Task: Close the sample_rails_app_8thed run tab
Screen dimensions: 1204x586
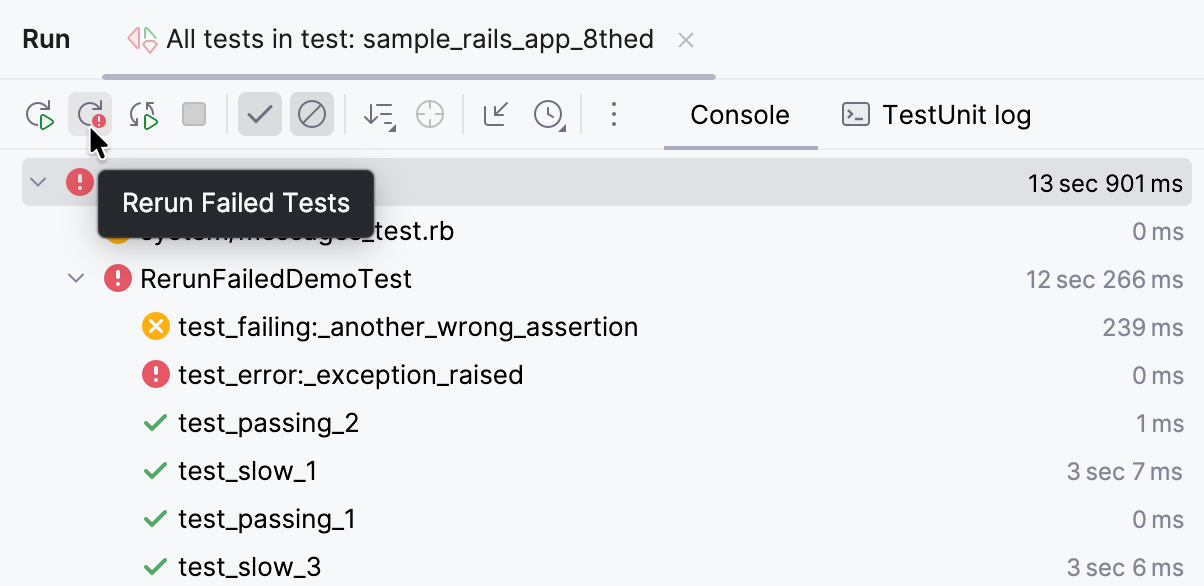Action: pyautogui.click(x=686, y=40)
